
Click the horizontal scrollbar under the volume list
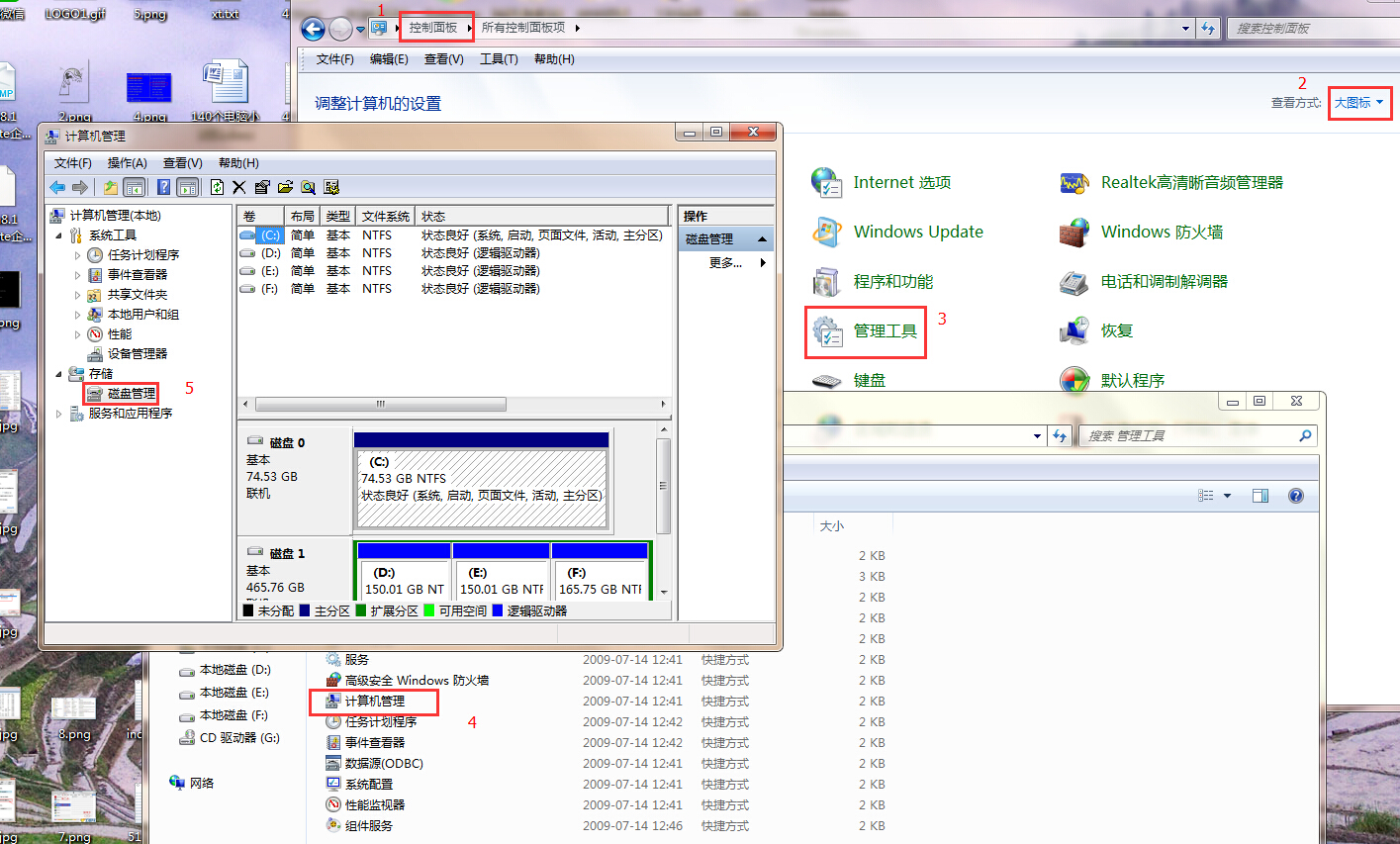point(381,405)
